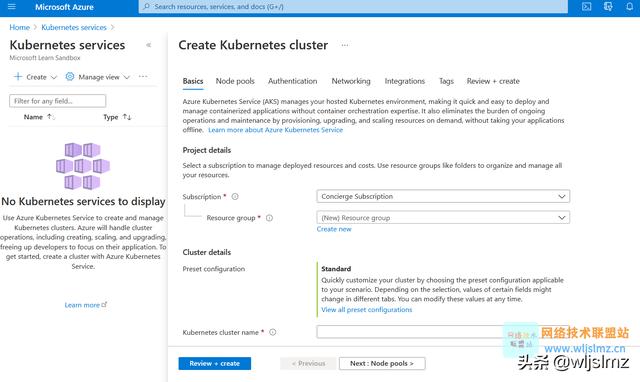
Task: Switch to the Tags tab
Action: pos(446,81)
